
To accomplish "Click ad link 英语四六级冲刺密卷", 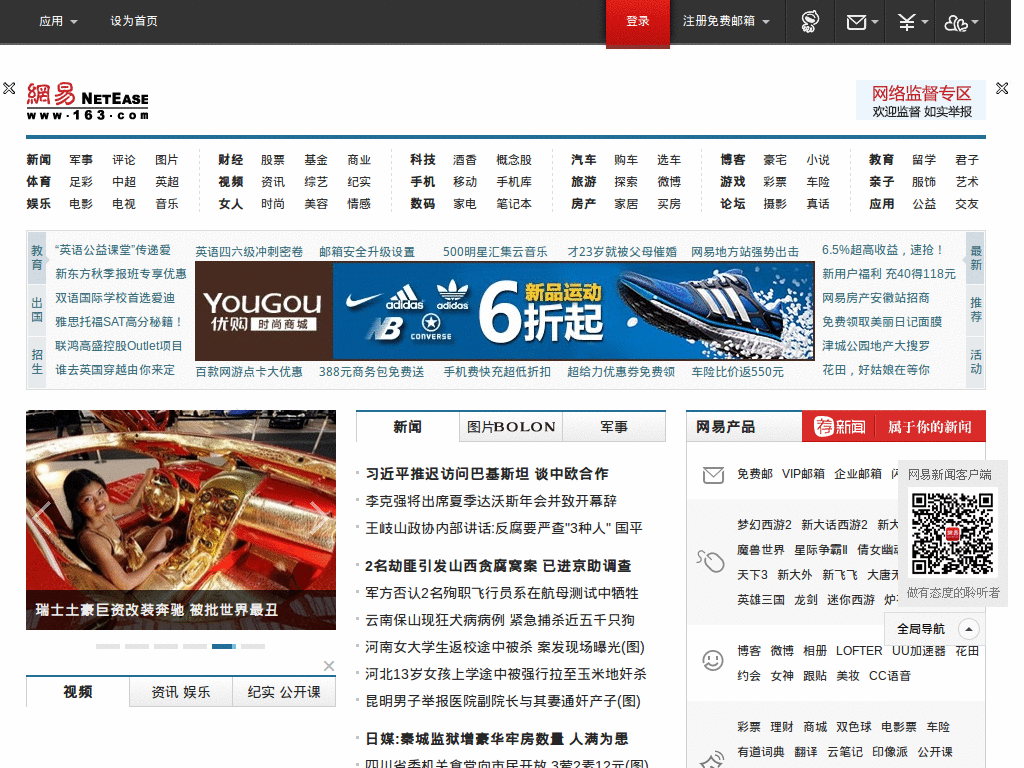I will pos(249,251).
